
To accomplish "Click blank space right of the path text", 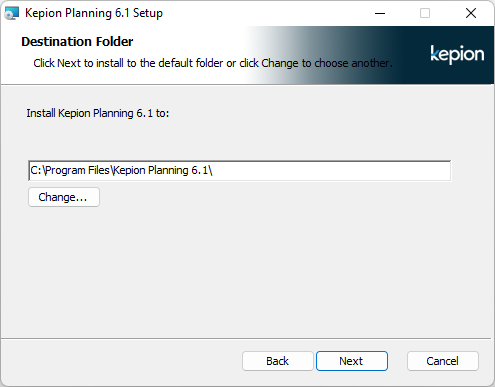I will coord(330,171).
